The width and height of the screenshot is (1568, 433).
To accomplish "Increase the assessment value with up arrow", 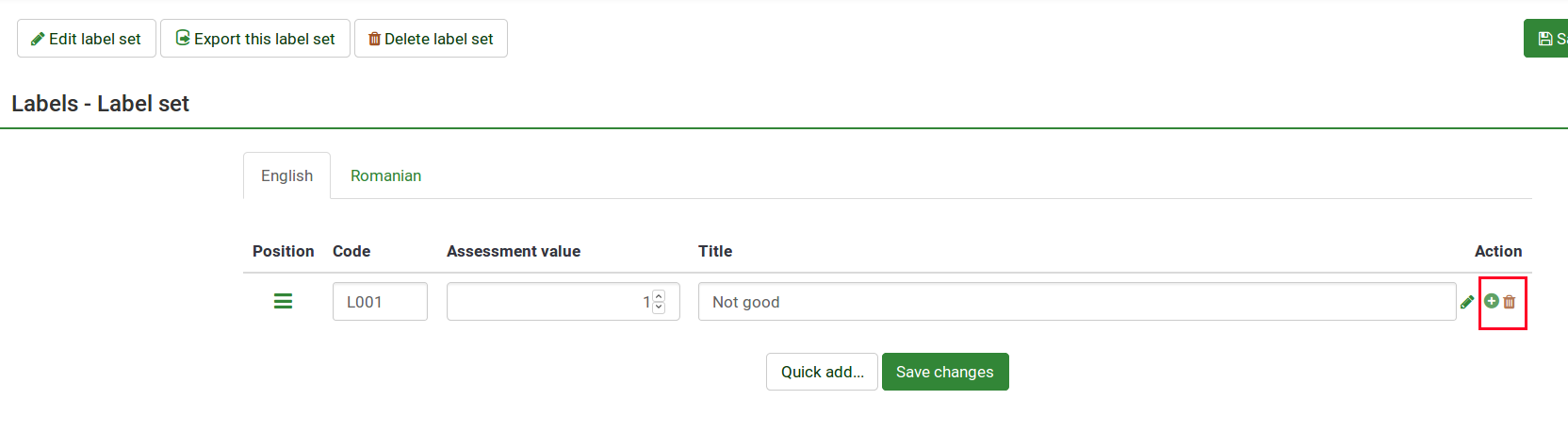I will tap(659, 296).
